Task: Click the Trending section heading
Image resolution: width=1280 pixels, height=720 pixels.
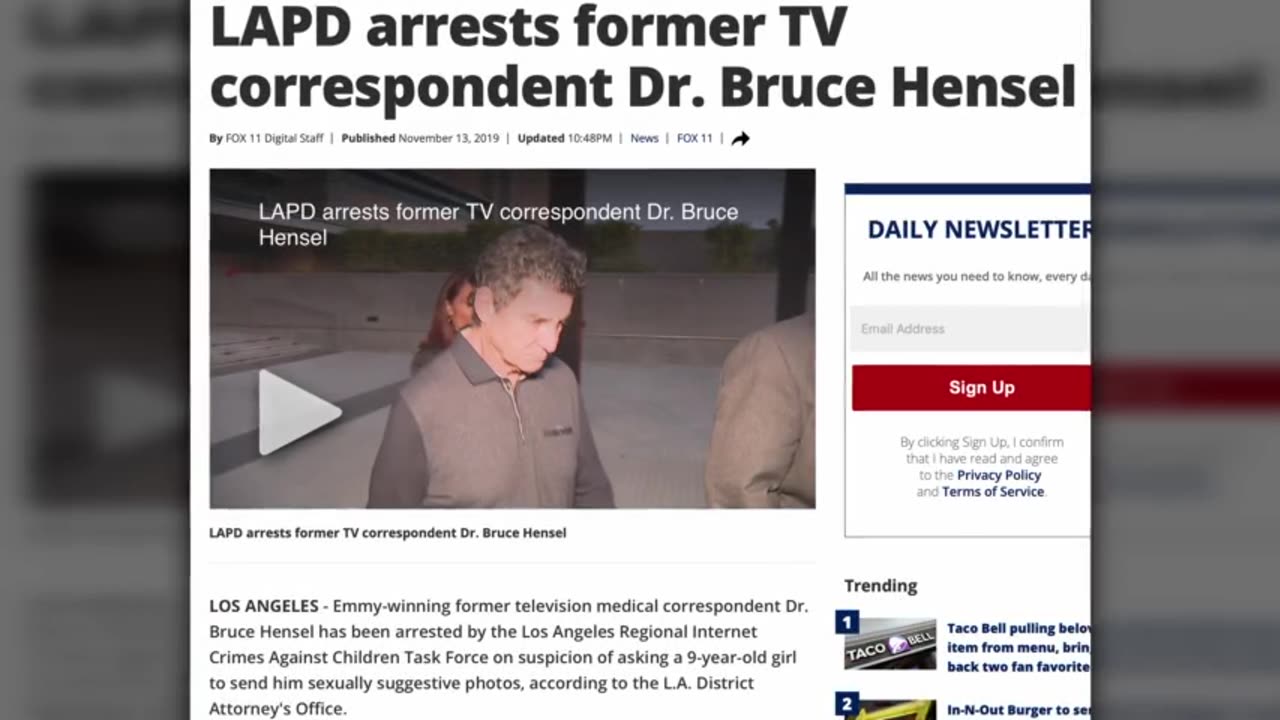Action: (x=880, y=586)
